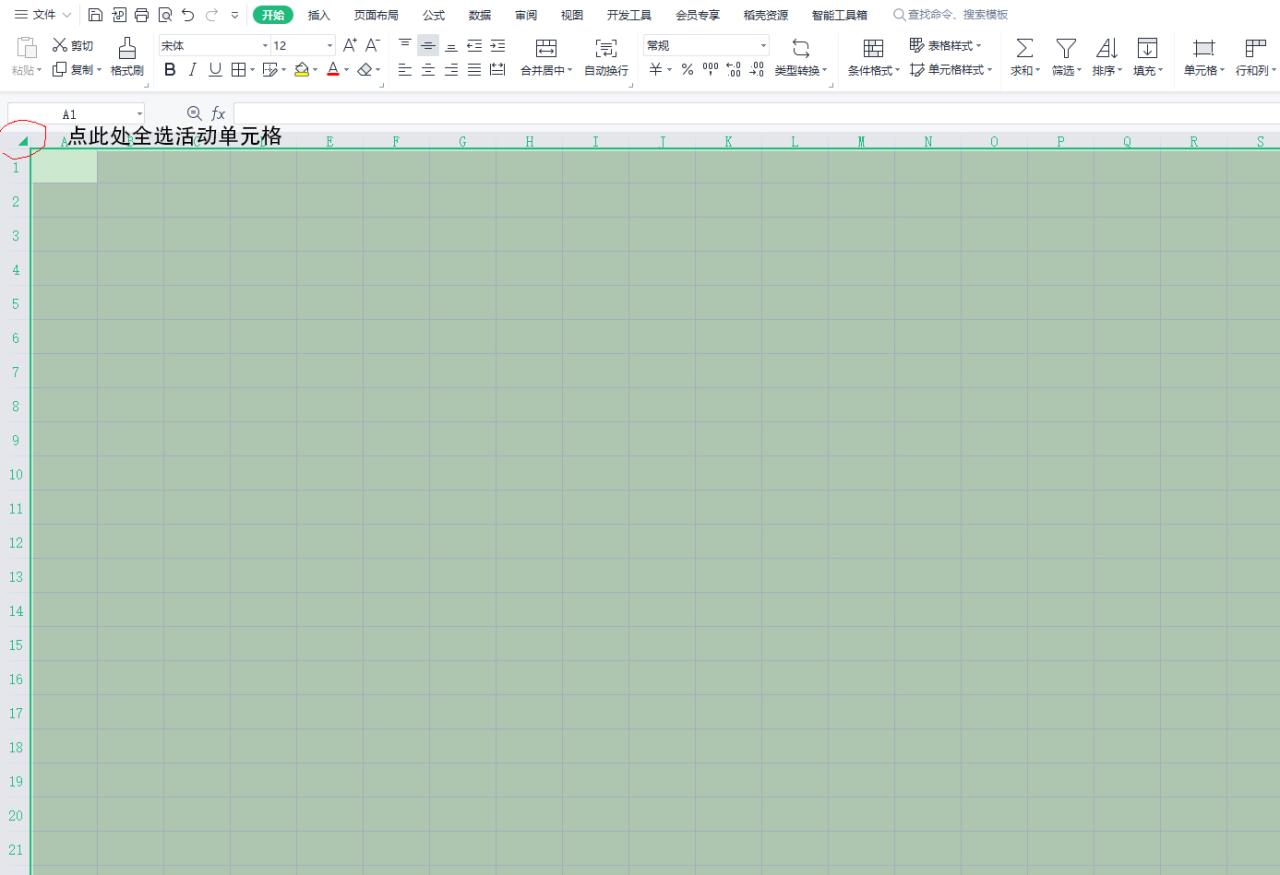1280x875 pixels.
Task: Increase decimal places
Action: 733,70
